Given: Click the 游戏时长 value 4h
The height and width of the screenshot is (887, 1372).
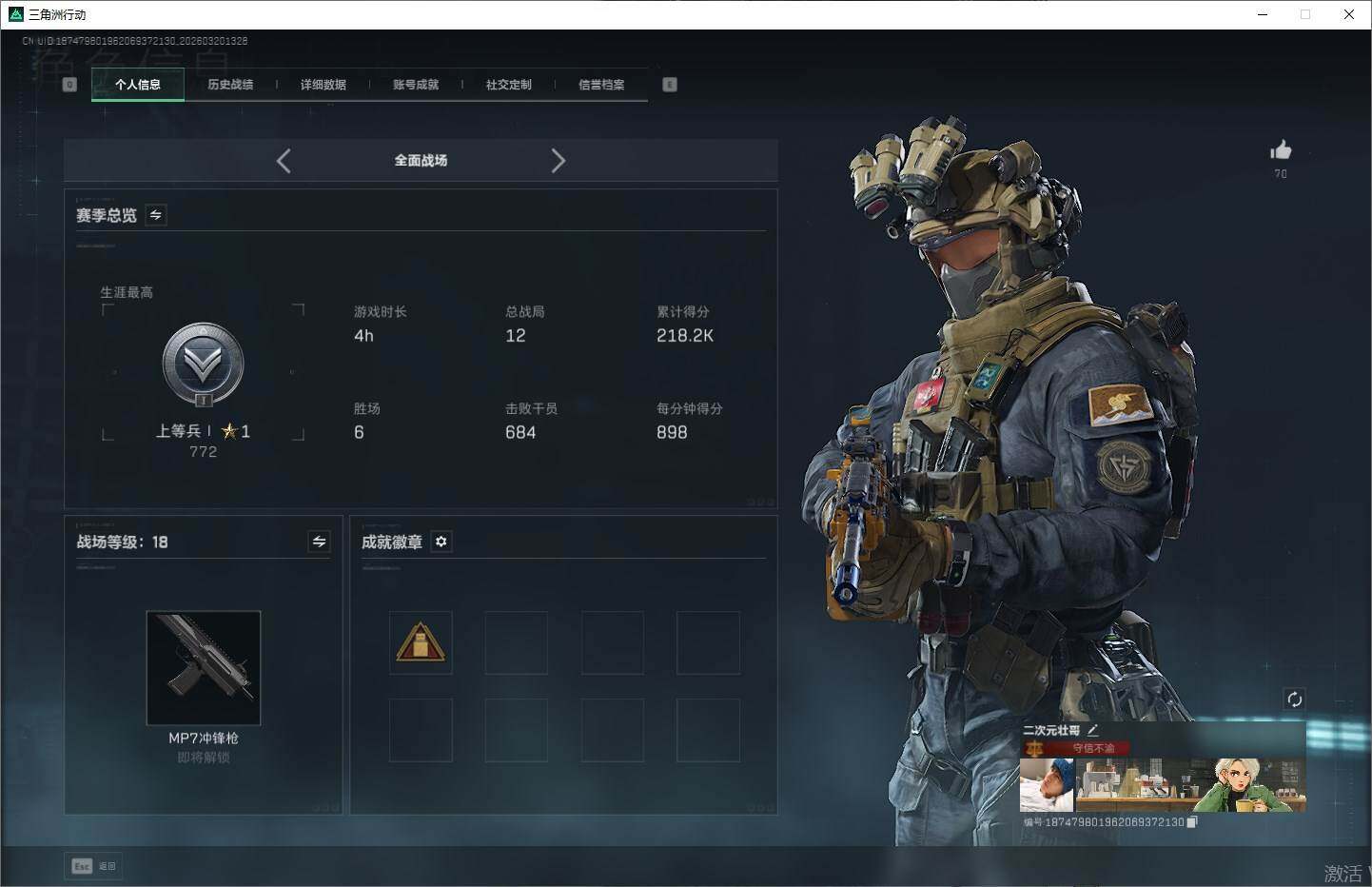Looking at the screenshot, I should tap(363, 336).
